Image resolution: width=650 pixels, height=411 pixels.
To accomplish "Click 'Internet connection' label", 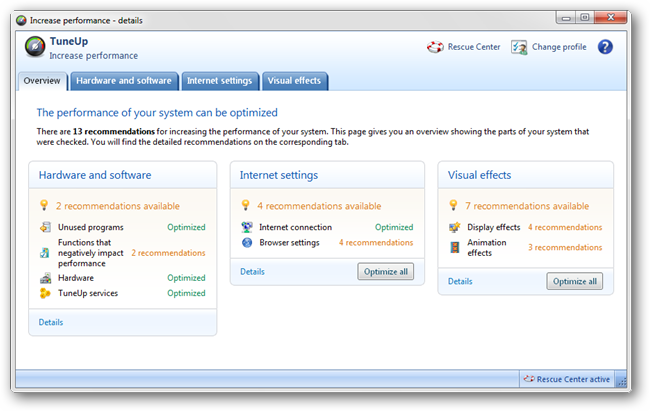I will tap(296, 227).
